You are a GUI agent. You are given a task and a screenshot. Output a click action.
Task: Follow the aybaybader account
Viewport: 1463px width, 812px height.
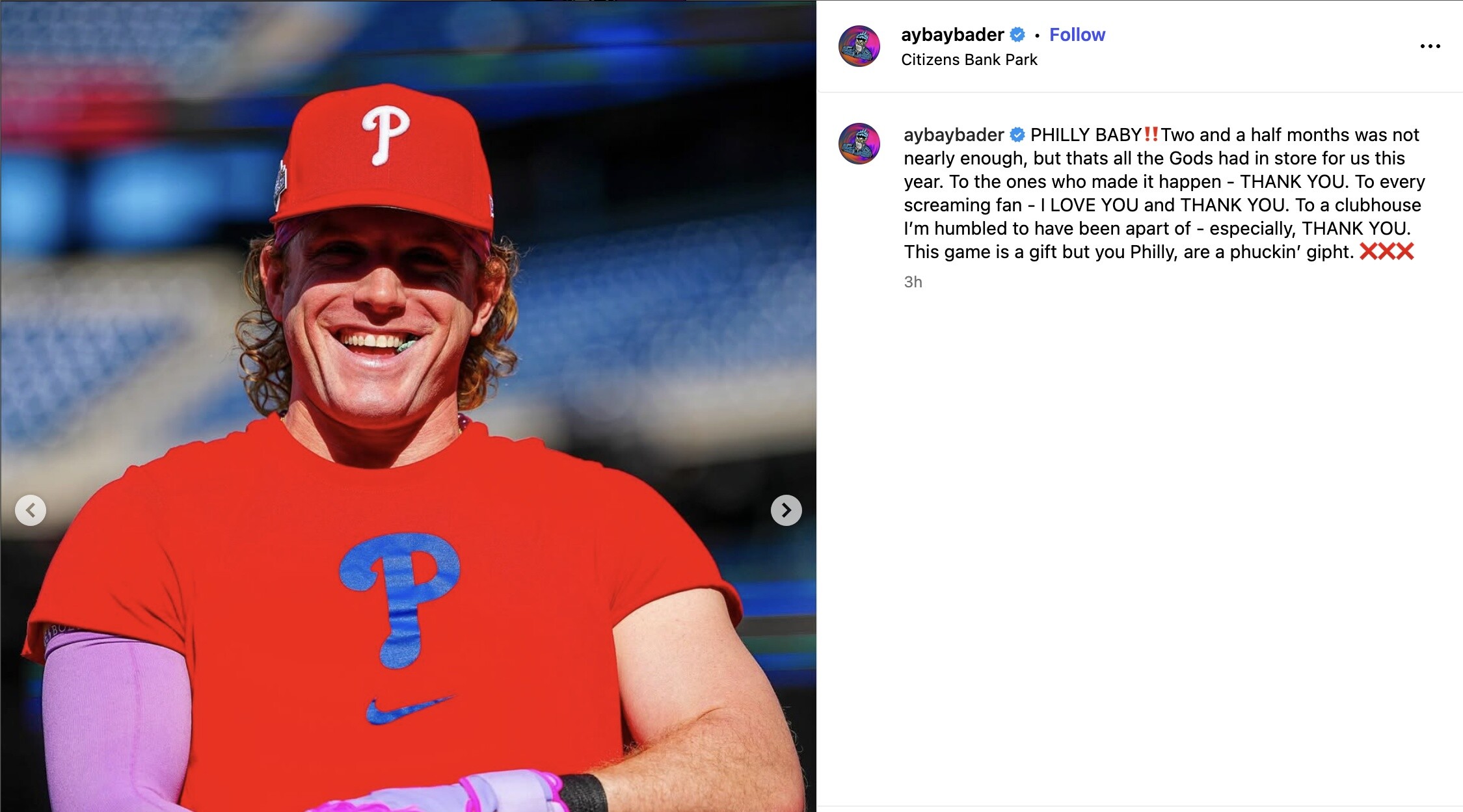pos(1077,34)
